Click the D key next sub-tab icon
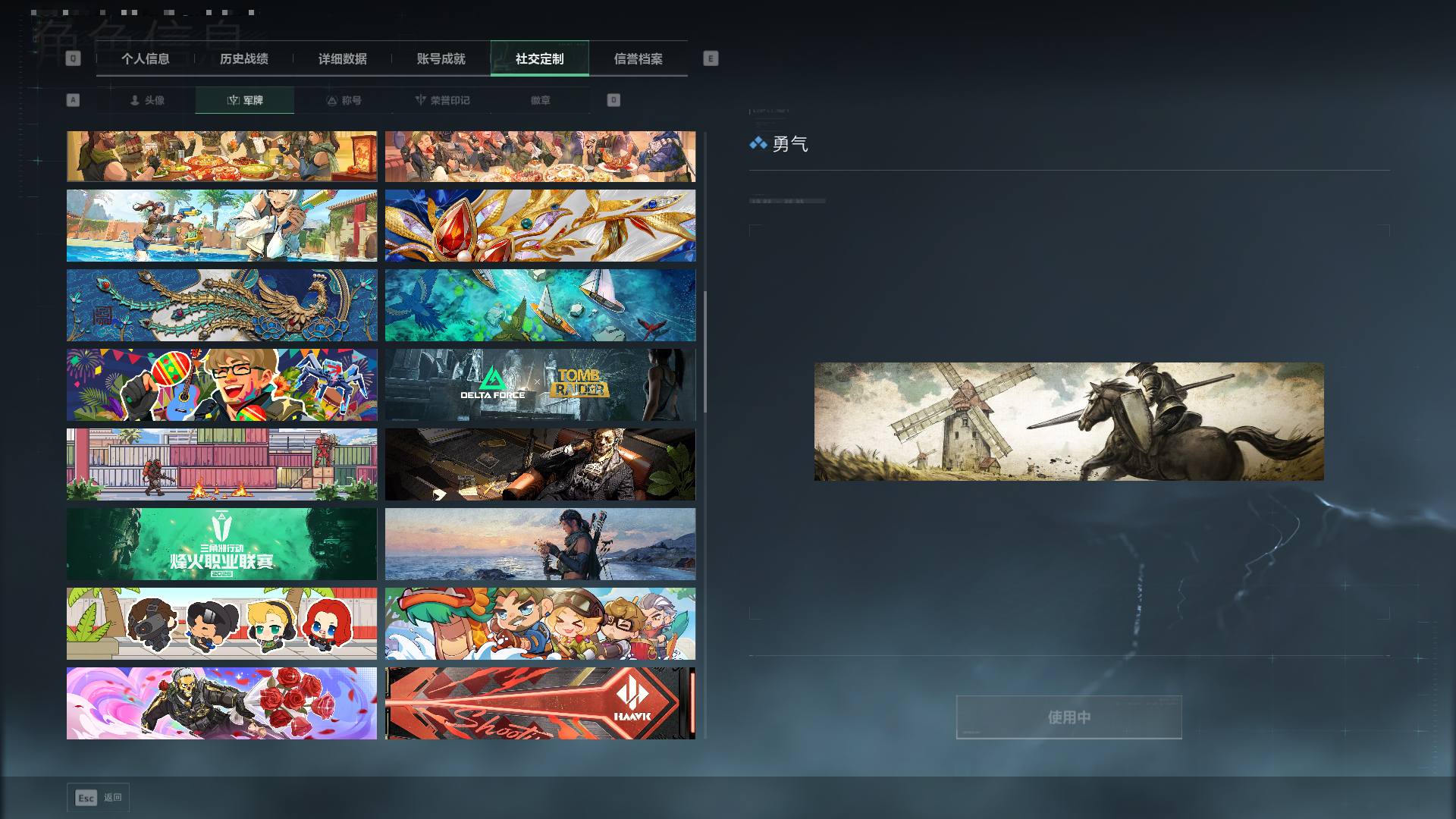Viewport: 1456px width, 819px height. [x=613, y=100]
